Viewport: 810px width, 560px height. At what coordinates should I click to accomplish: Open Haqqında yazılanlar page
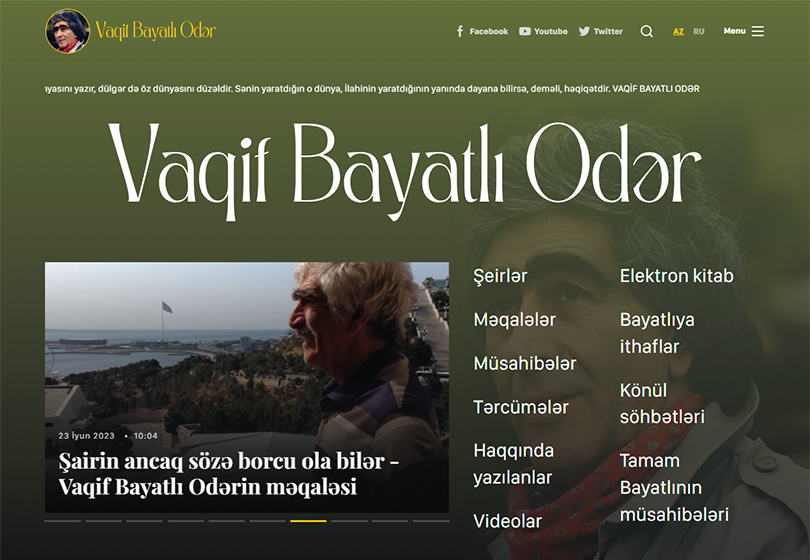click(x=513, y=464)
